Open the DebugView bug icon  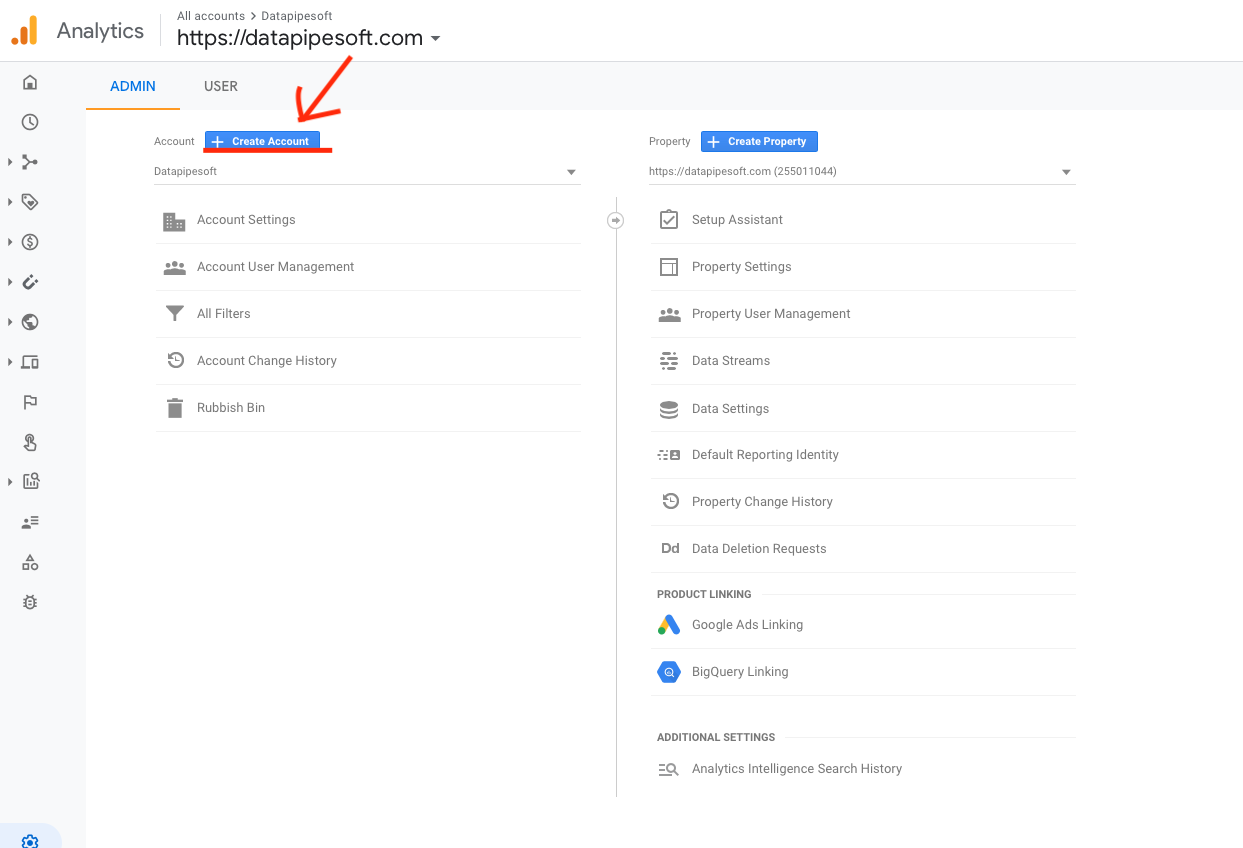(30, 603)
